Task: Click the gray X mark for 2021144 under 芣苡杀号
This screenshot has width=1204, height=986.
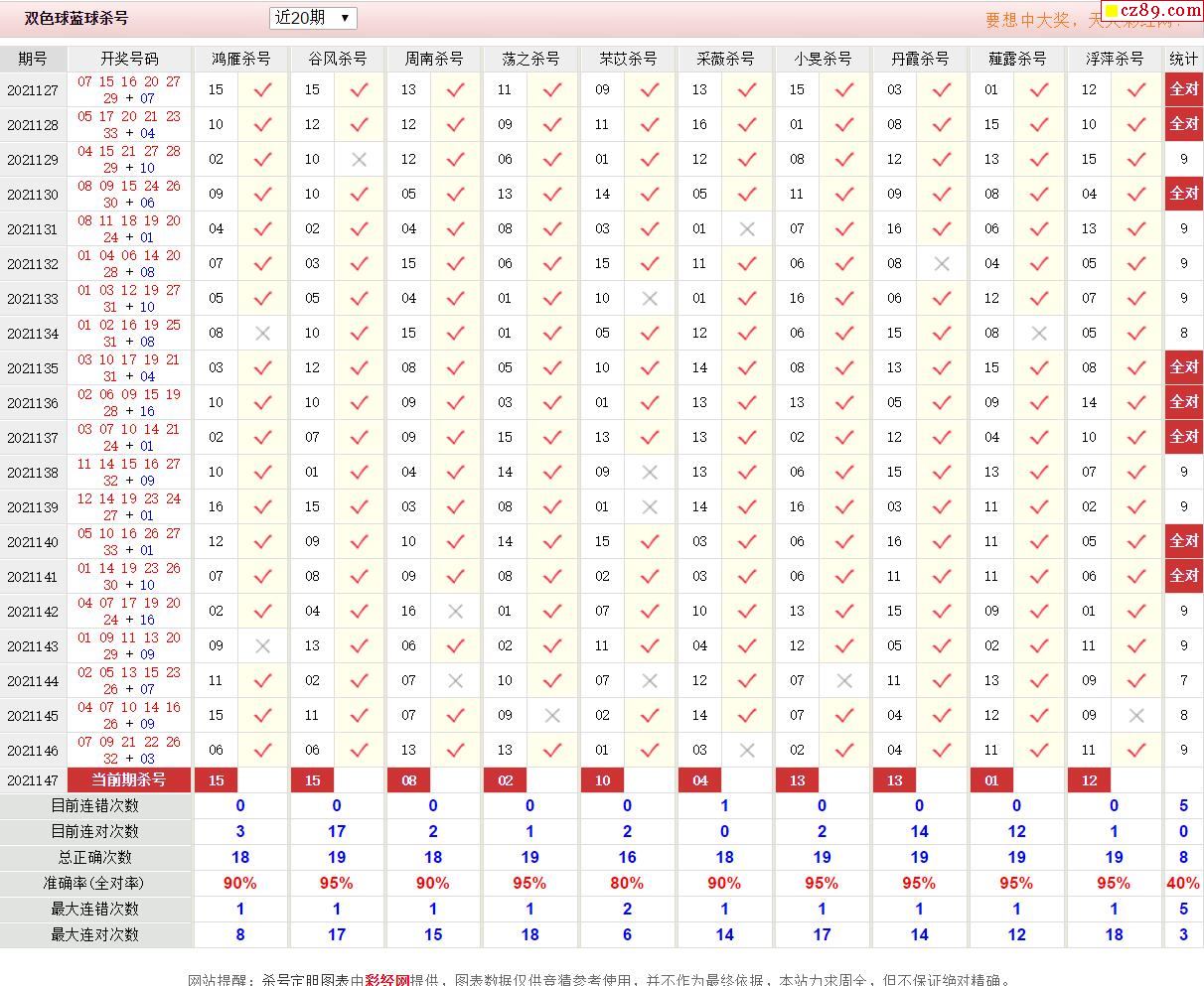Action: coord(650,680)
